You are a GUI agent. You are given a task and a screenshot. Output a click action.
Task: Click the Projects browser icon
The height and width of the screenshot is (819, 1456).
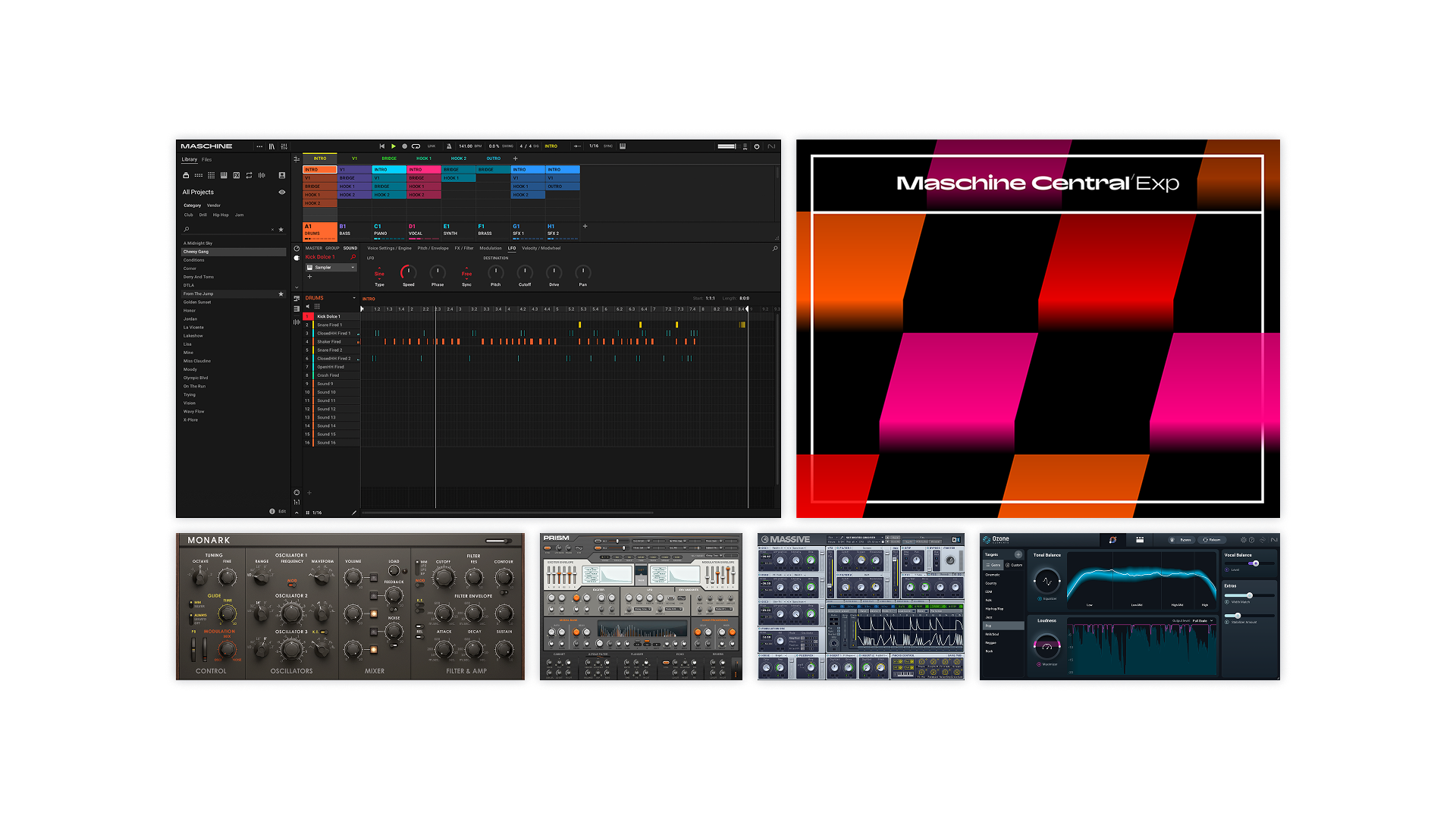pos(186,175)
